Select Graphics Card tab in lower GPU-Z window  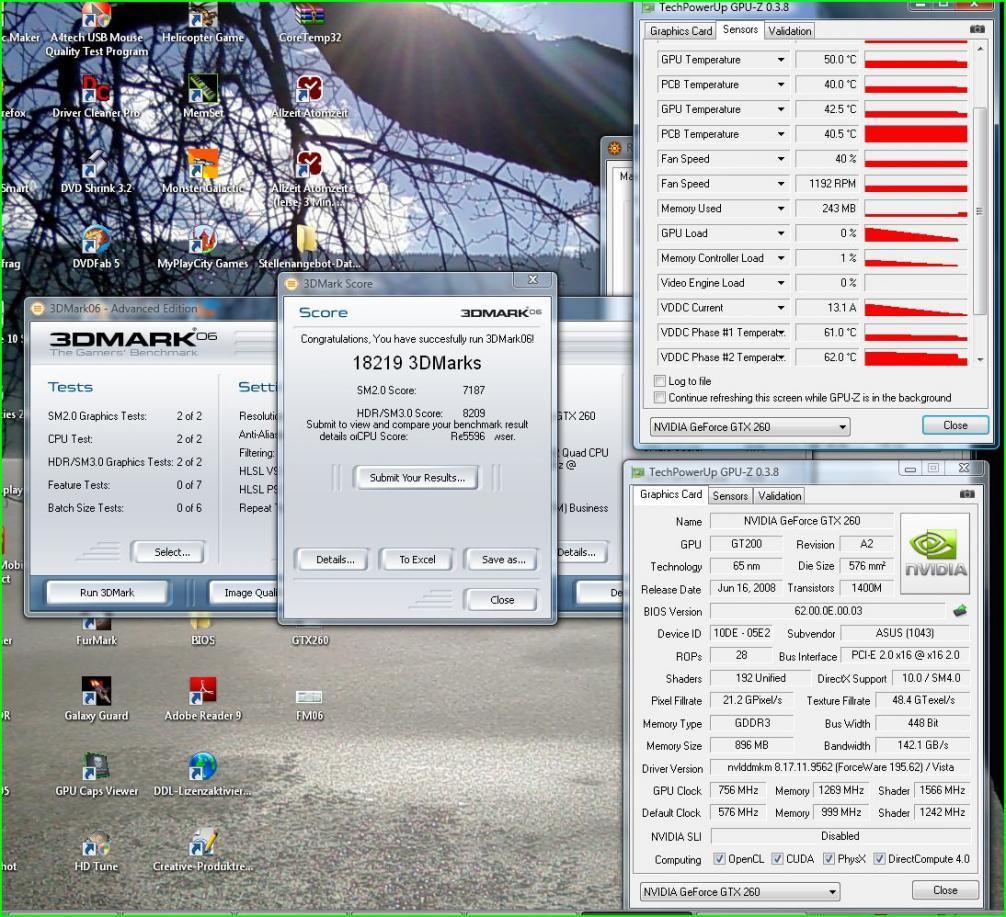point(670,494)
